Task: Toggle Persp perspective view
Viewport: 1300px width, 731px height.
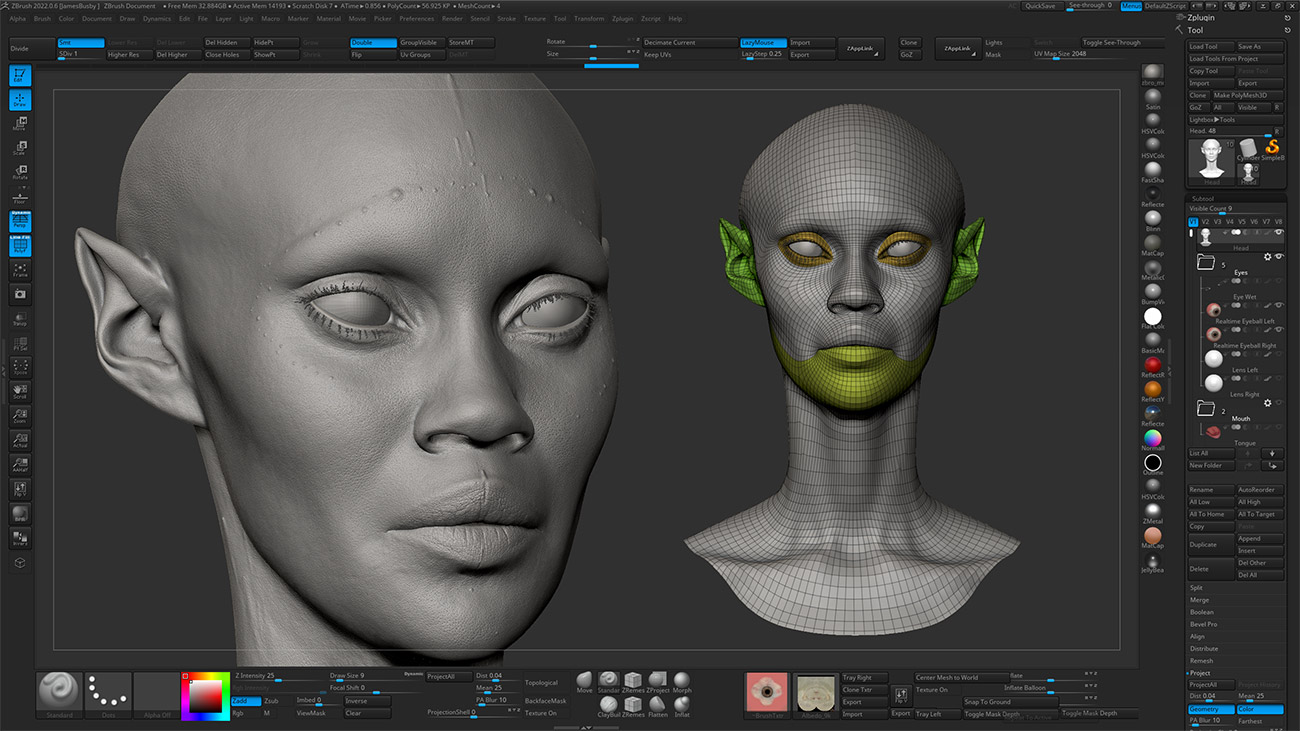Action: tap(20, 221)
